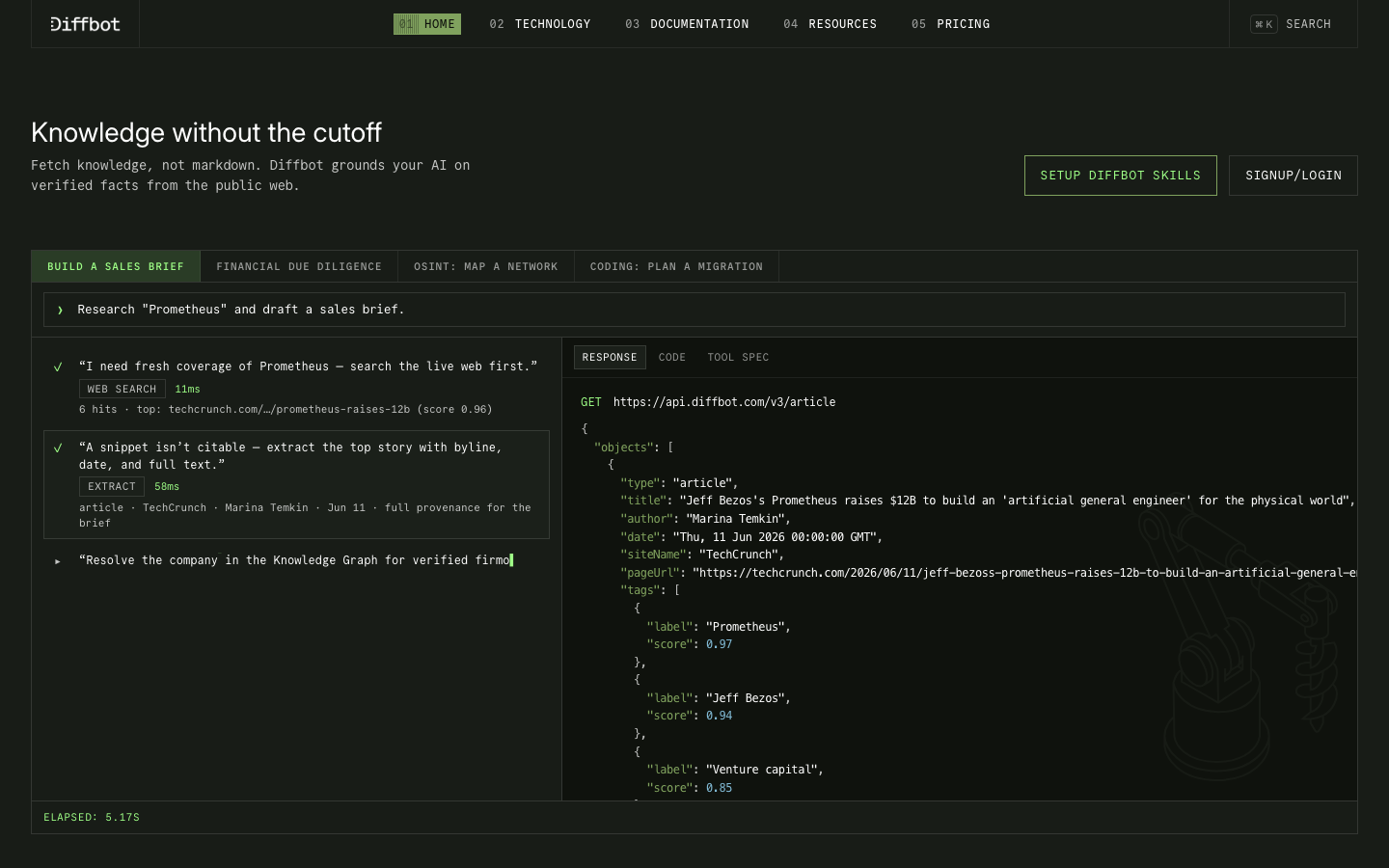
Task: Open the Technology nav item
Action: click(x=540, y=24)
